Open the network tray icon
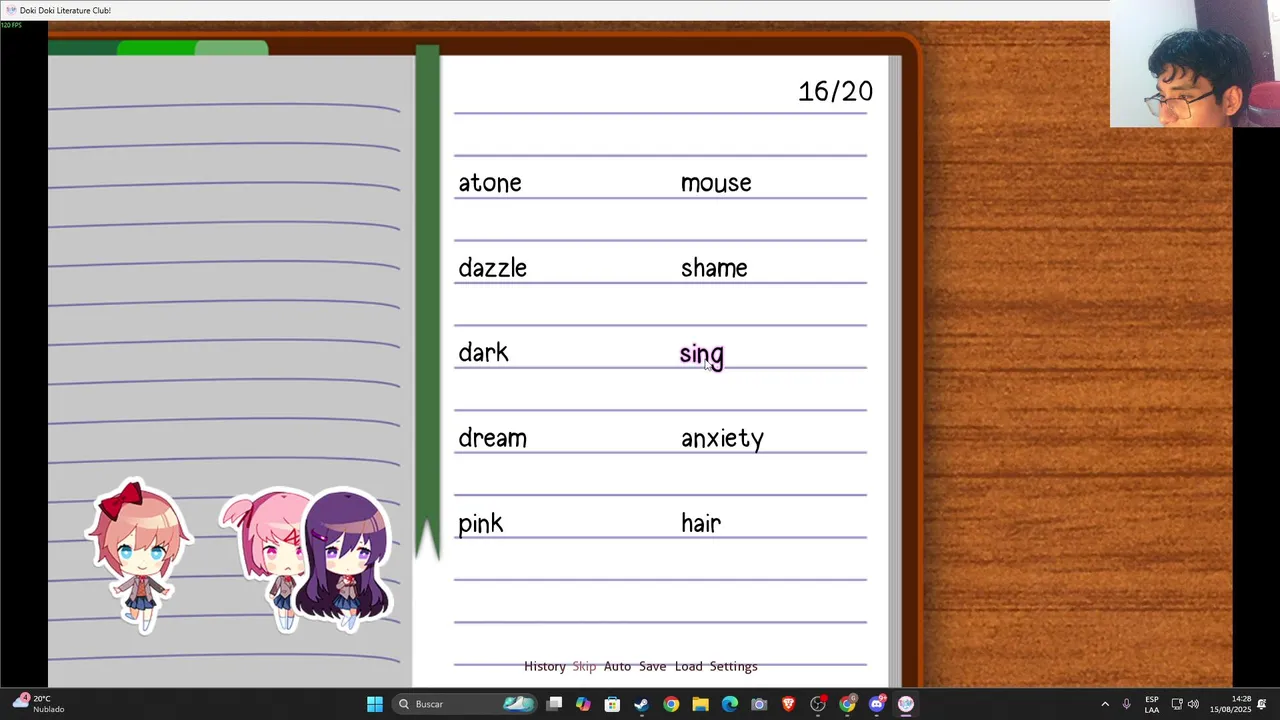The height and width of the screenshot is (720, 1280). (x=1177, y=704)
